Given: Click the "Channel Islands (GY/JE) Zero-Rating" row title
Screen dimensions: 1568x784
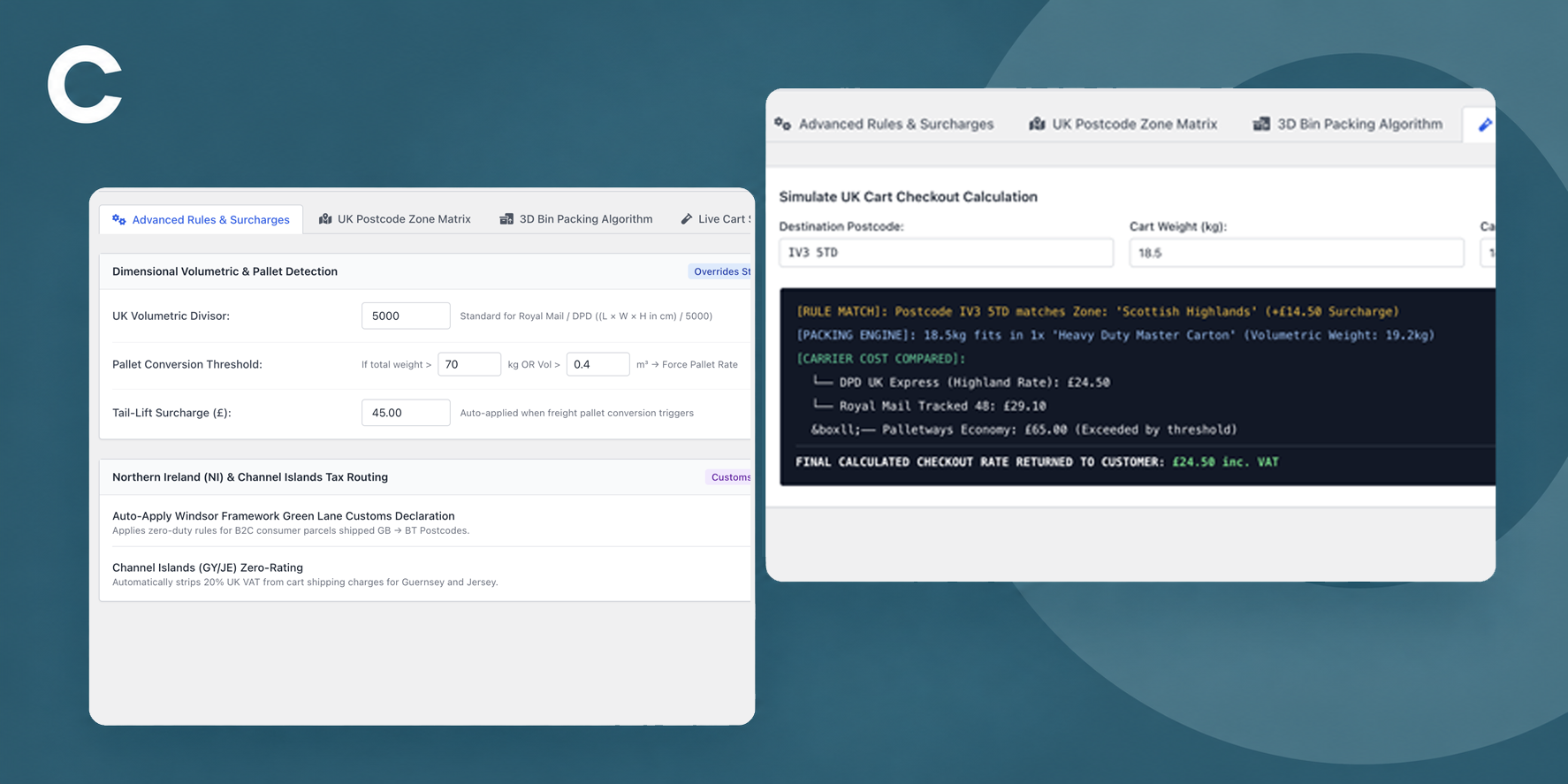Looking at the screenshot, I should point(208,567).
